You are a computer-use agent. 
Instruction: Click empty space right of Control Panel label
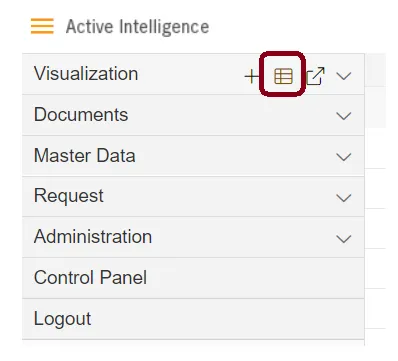[255, 278]
